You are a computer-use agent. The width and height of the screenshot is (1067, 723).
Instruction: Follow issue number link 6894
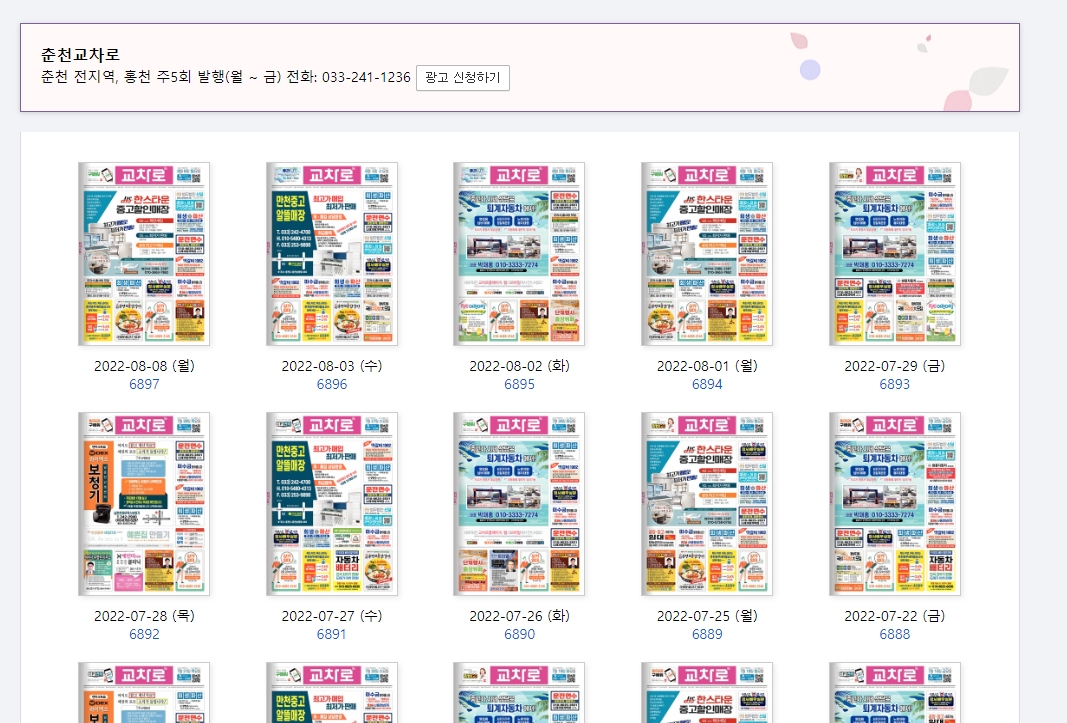pyautogui.click(x=707, y=384)
